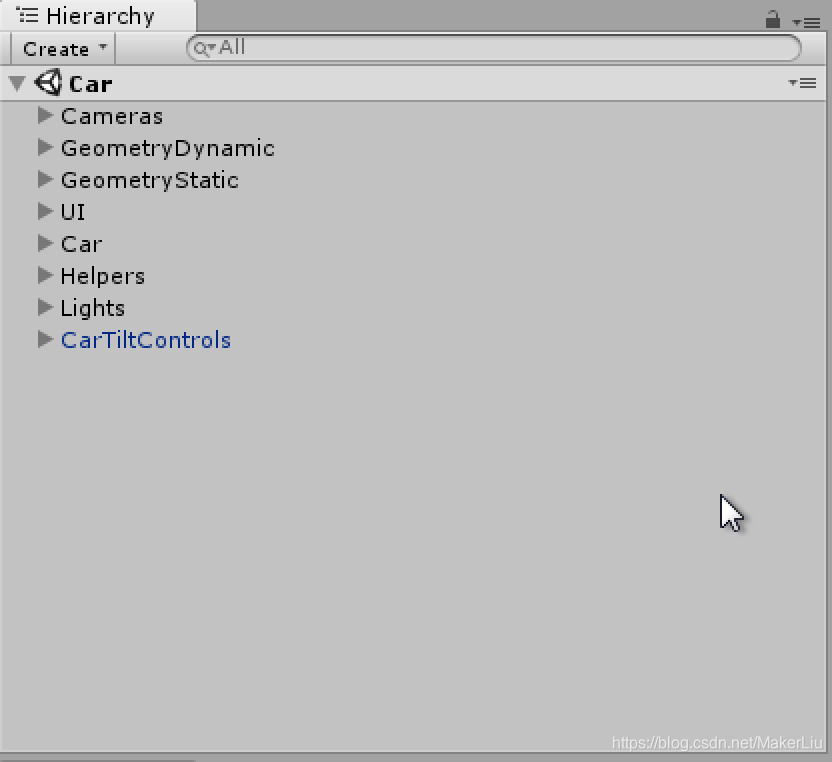Expand the UI object
Image resolution: width=832 pixels, height=762 pixels.
[x=46, y=211]
